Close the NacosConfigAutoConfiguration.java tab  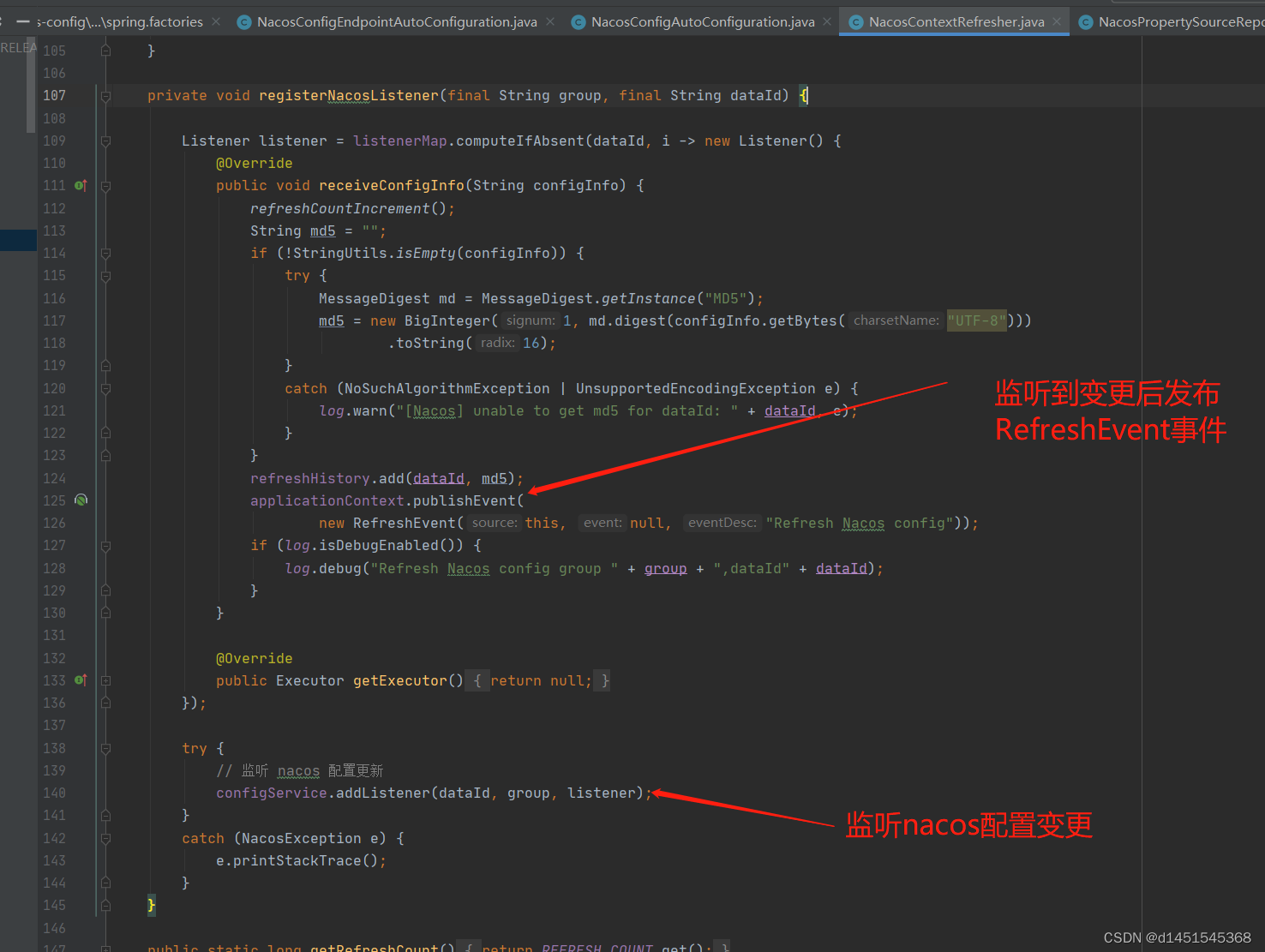pos(827,21)
